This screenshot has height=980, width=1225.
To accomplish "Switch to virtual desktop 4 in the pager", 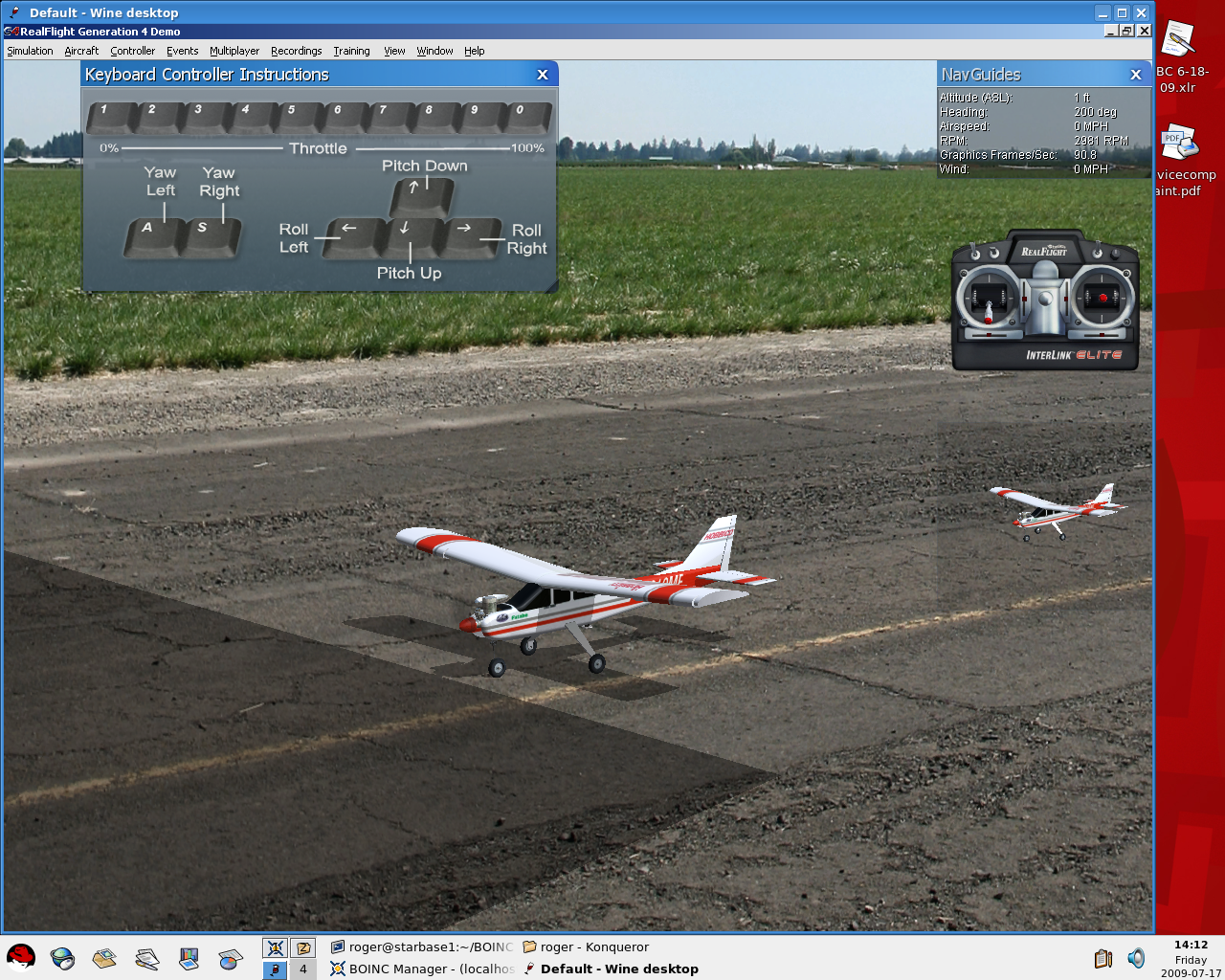I will coord(303,969).
